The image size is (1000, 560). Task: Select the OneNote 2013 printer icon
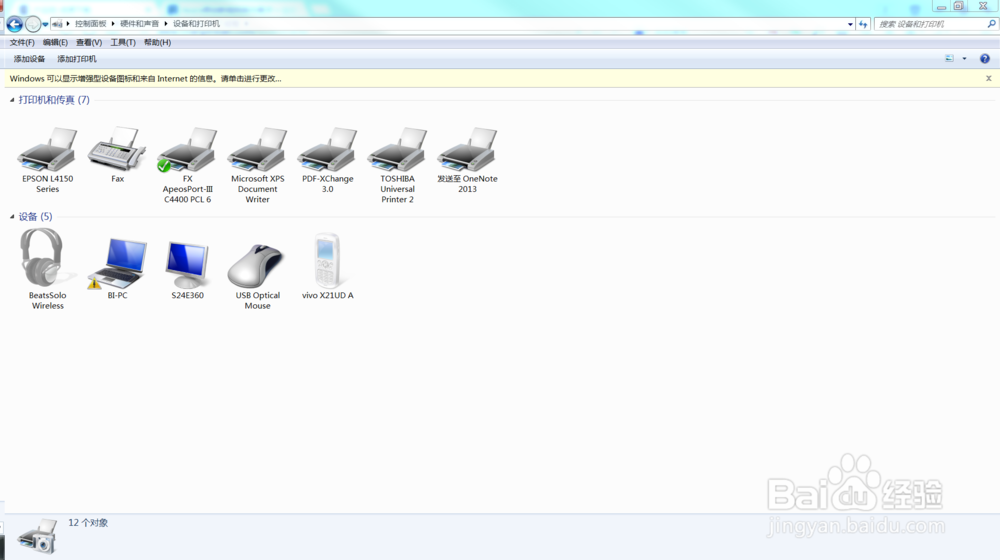click(x=467, y=150)
